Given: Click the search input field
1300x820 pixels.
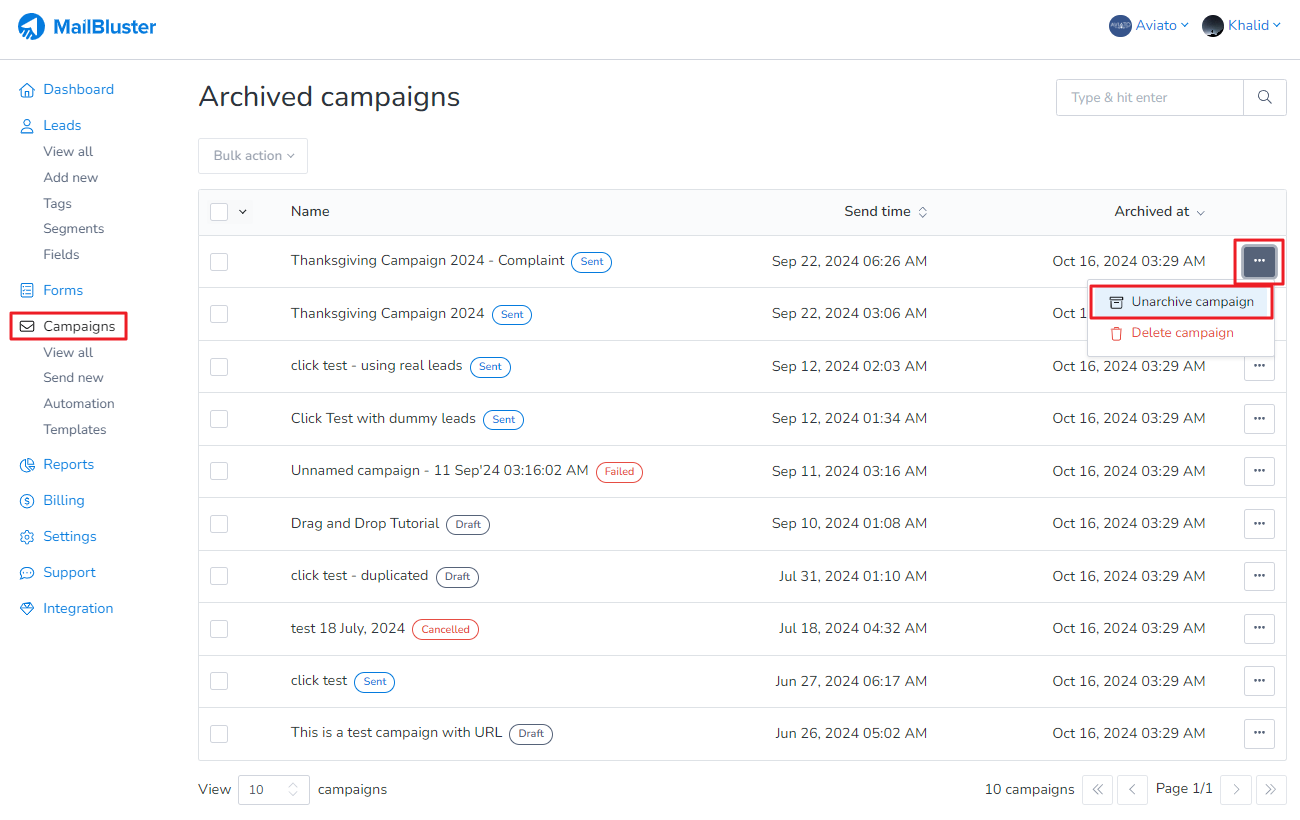Looking at the screenshot, I should click(x=1149, y=98).
